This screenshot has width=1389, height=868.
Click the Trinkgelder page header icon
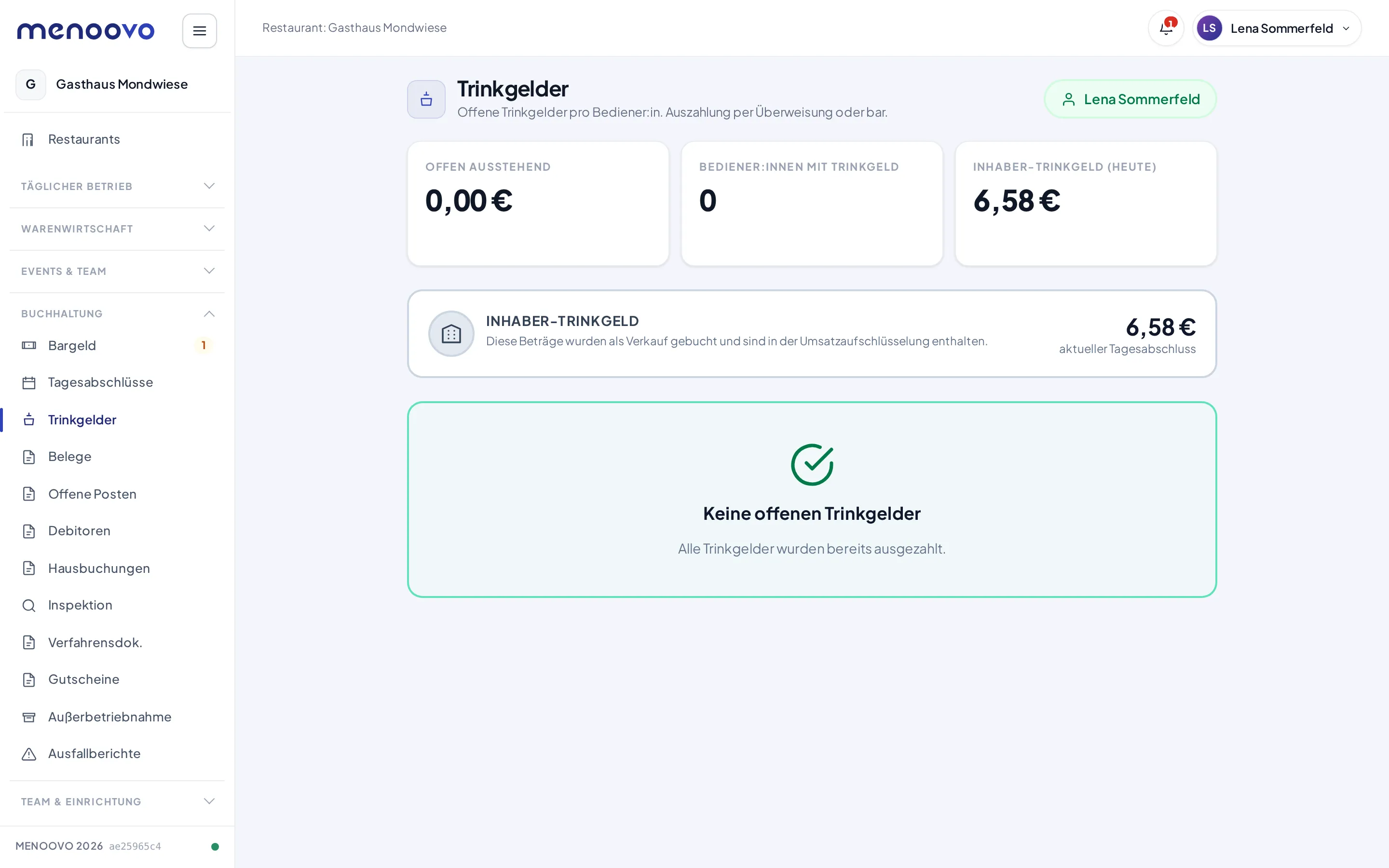pyautogui.click(x=426, y=99)
